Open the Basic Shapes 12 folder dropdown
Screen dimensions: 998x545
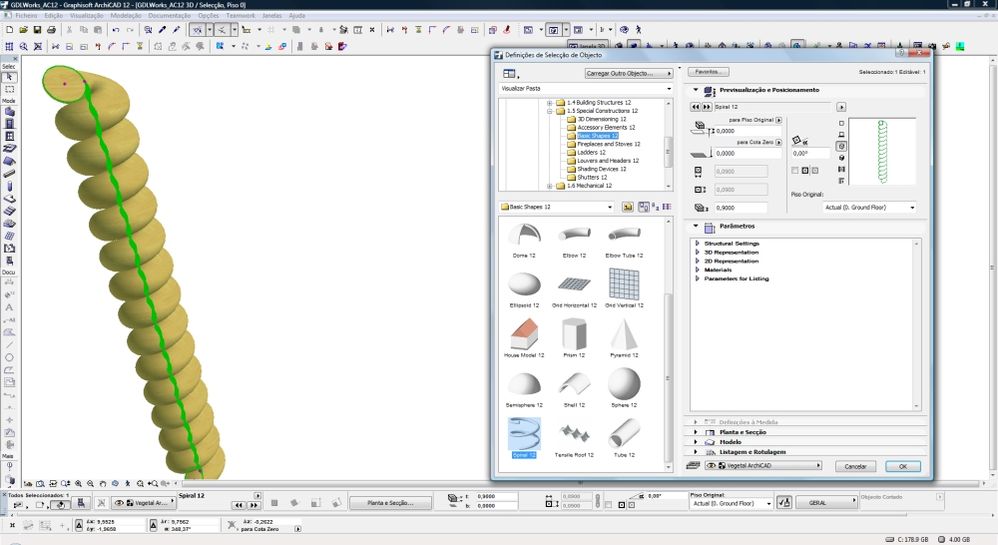[557, 207]
